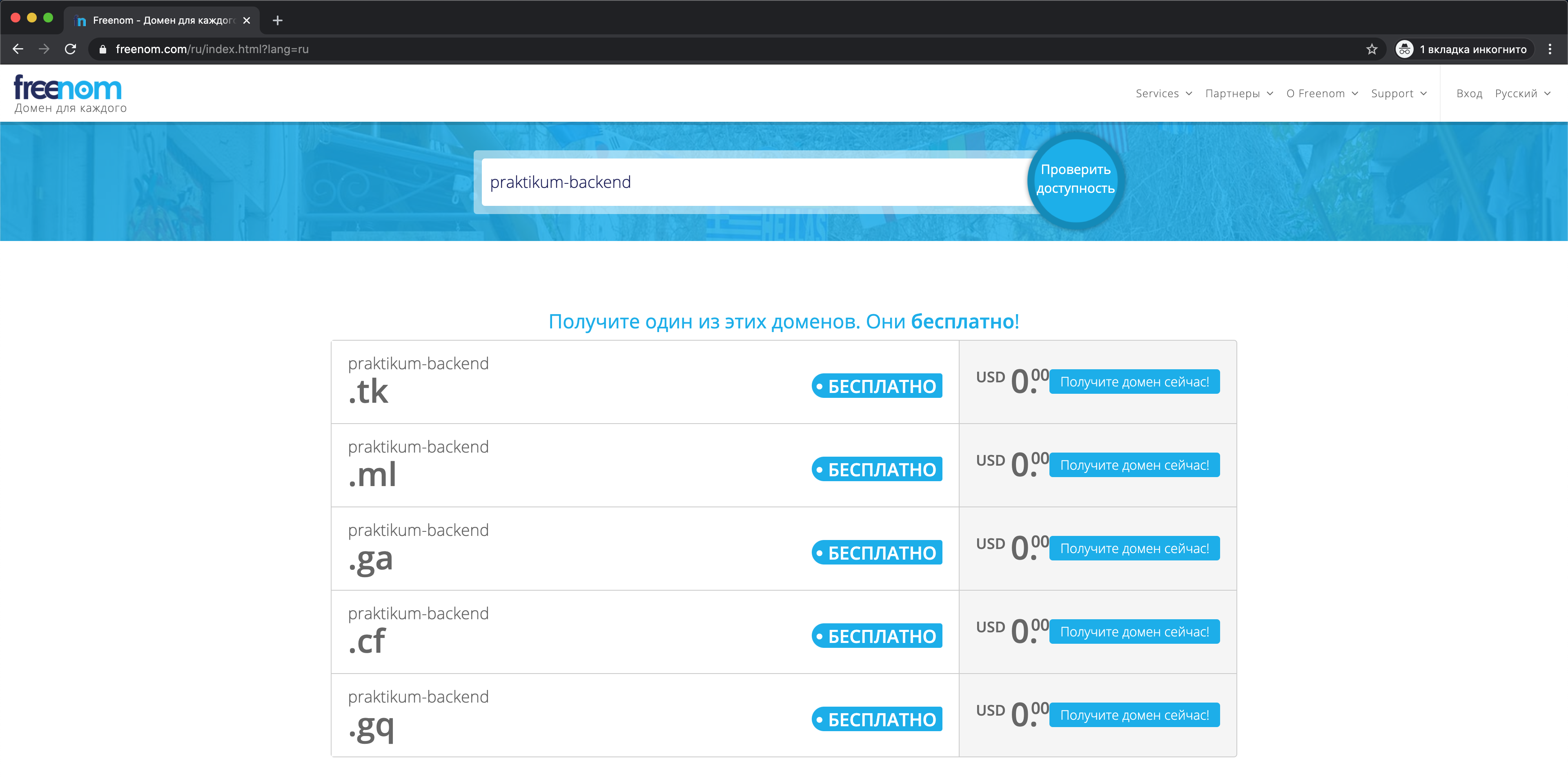Click the USD 0.00 price for .ml
This screenshot has height=781, width=1568.
[x=1012, y=465]
